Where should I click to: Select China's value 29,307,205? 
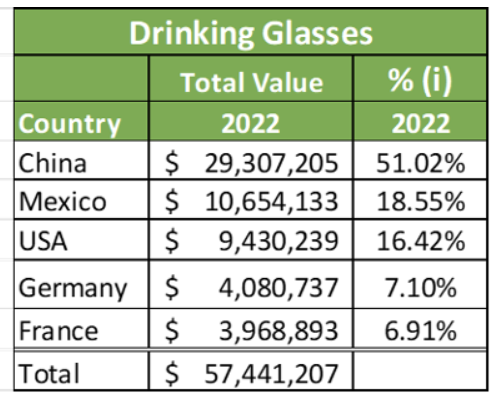tap(251, 160)
